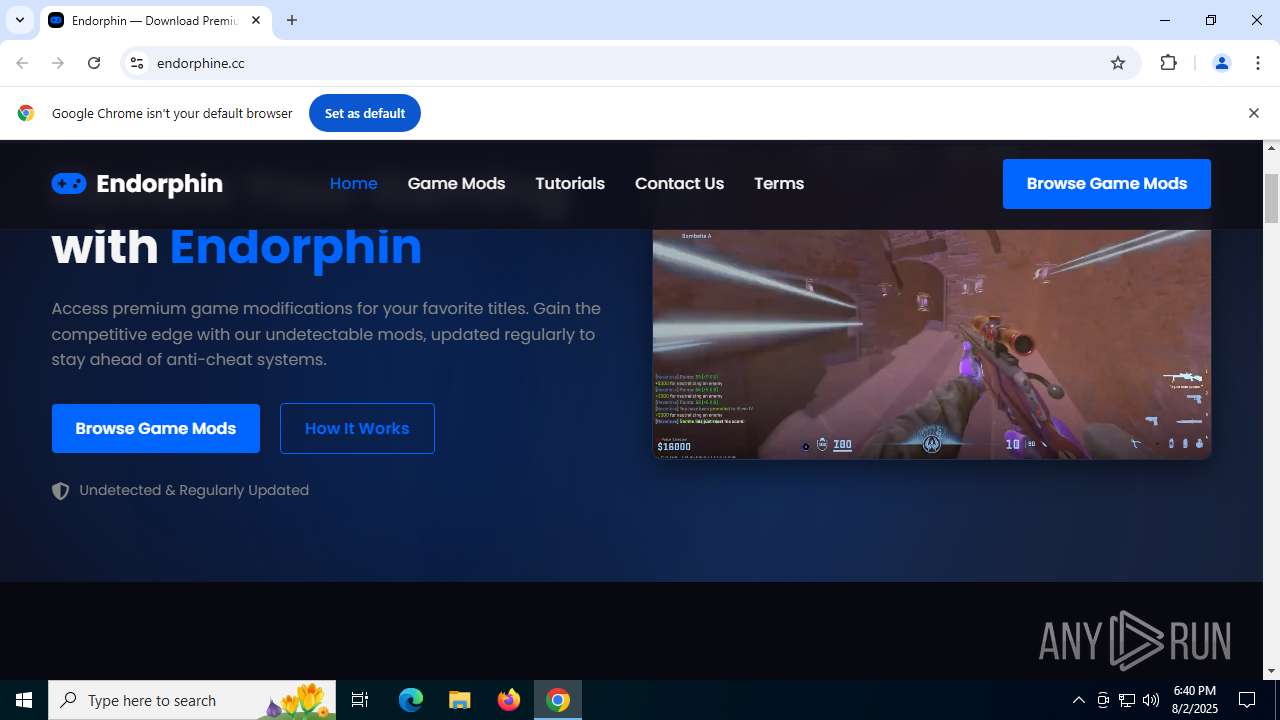Go back with the browser back arrow

[22, 63]
